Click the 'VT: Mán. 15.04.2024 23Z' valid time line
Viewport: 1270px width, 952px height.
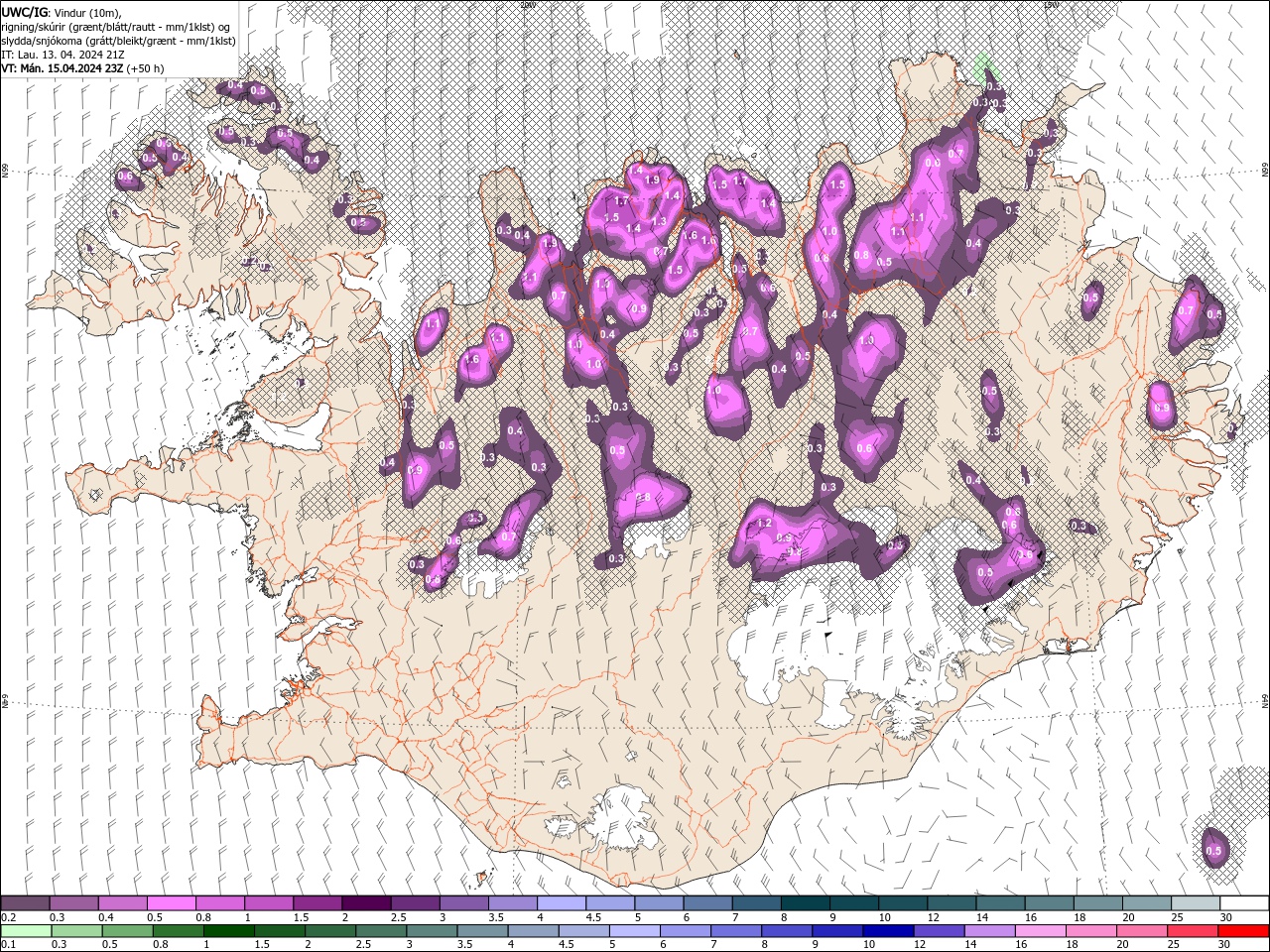63,68
